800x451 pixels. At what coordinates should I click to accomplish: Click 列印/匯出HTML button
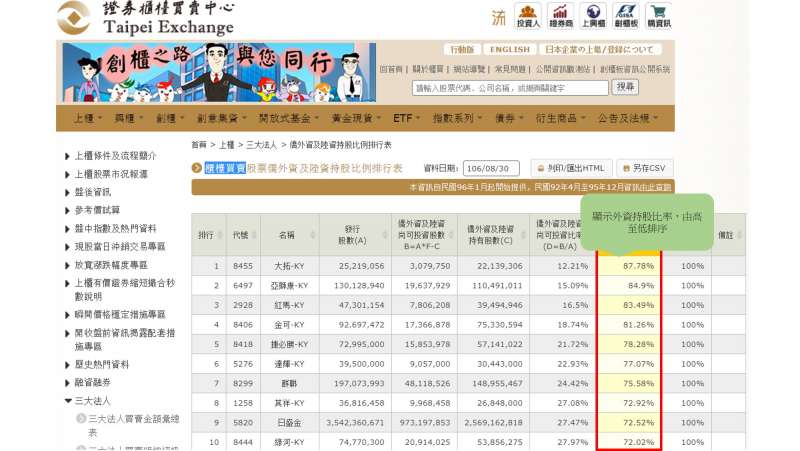point(571,168)
